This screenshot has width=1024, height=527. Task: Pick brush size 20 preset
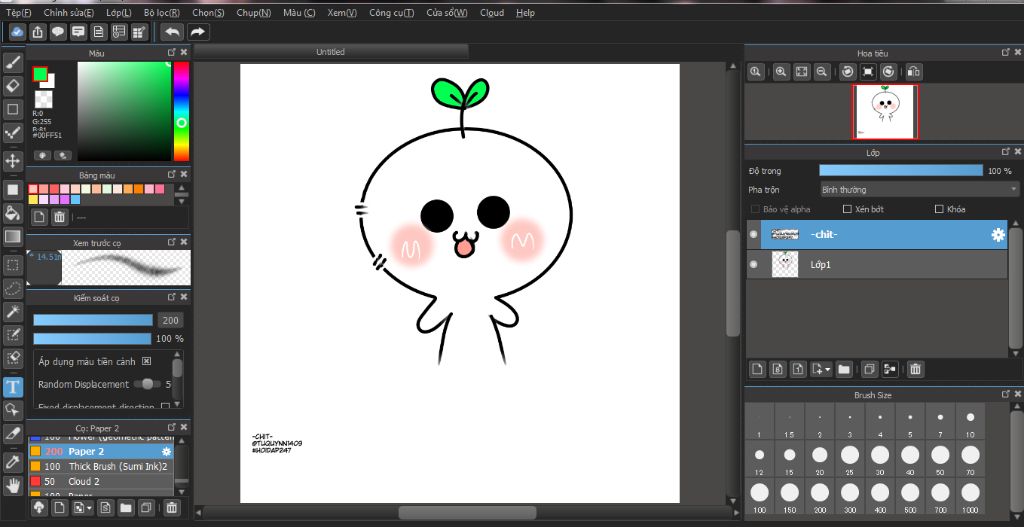pos(820,460)
